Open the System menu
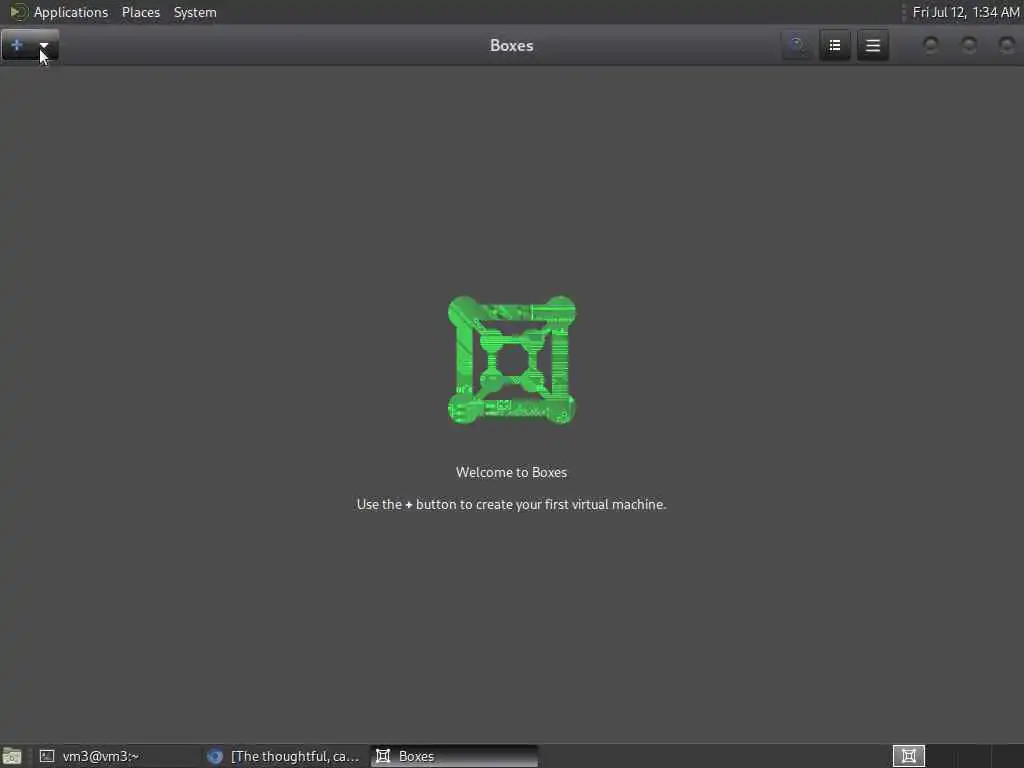Screen dimensions: 1024x768 coord(195,12)
